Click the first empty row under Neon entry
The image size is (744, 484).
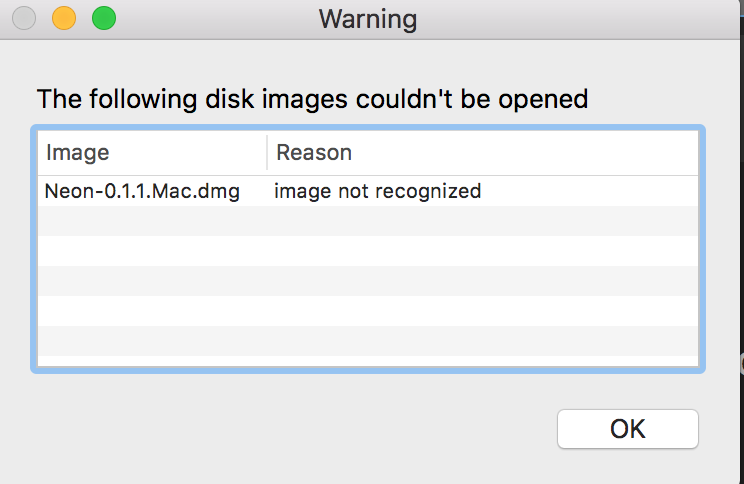pyautogui.click(x=368, y=221)
